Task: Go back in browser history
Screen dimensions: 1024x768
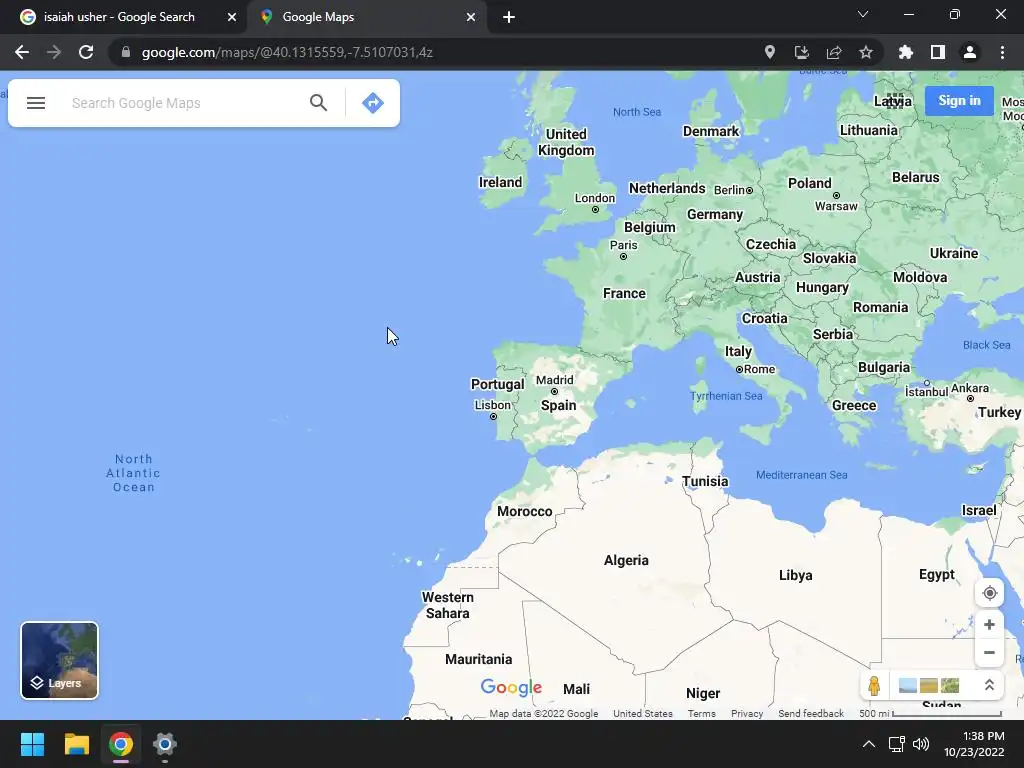Action: click(22, 52)
